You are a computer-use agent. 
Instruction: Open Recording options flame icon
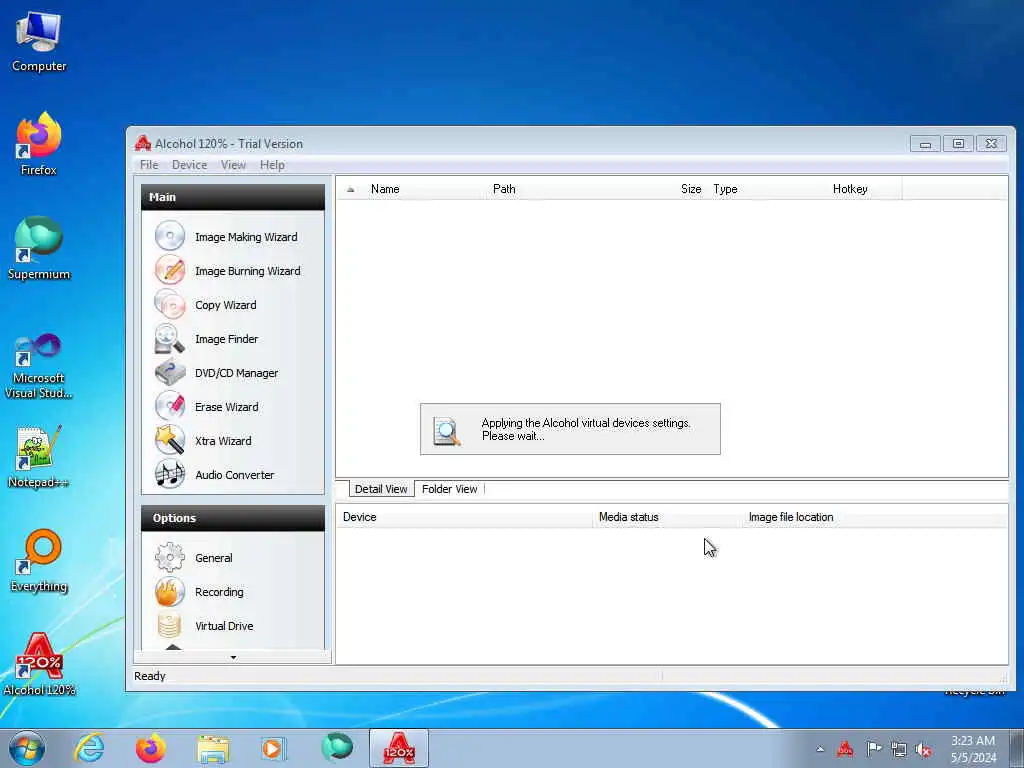tap(170, 591)
